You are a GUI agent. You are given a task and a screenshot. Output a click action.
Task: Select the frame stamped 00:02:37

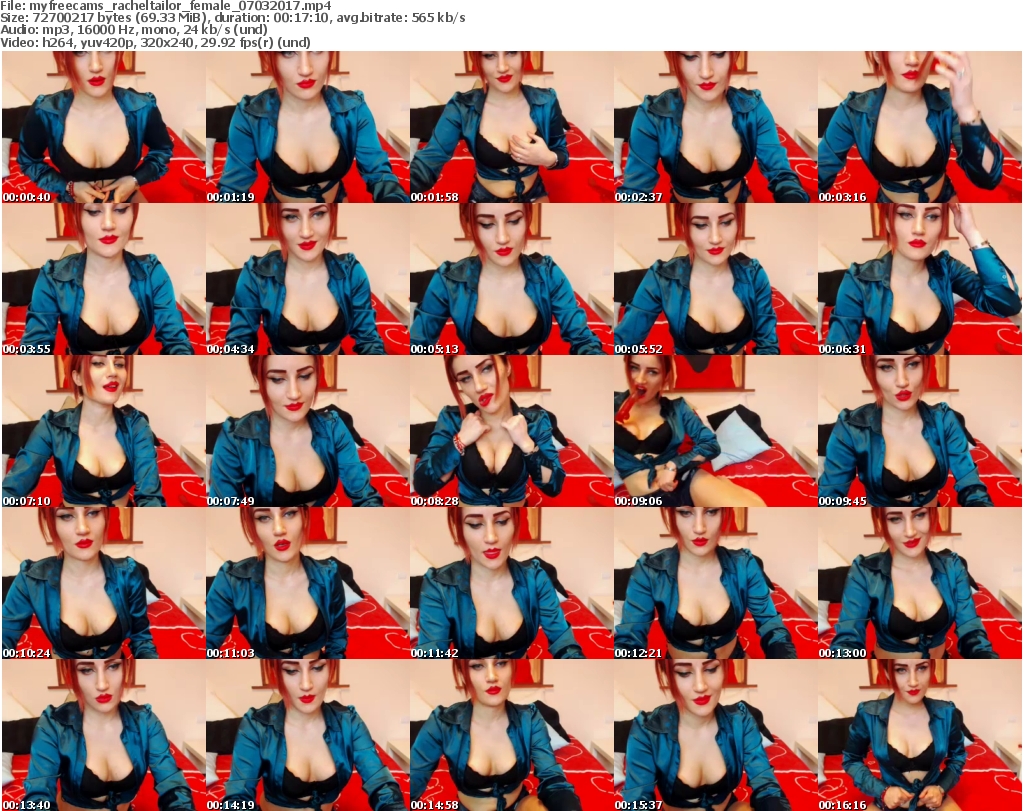716,127
